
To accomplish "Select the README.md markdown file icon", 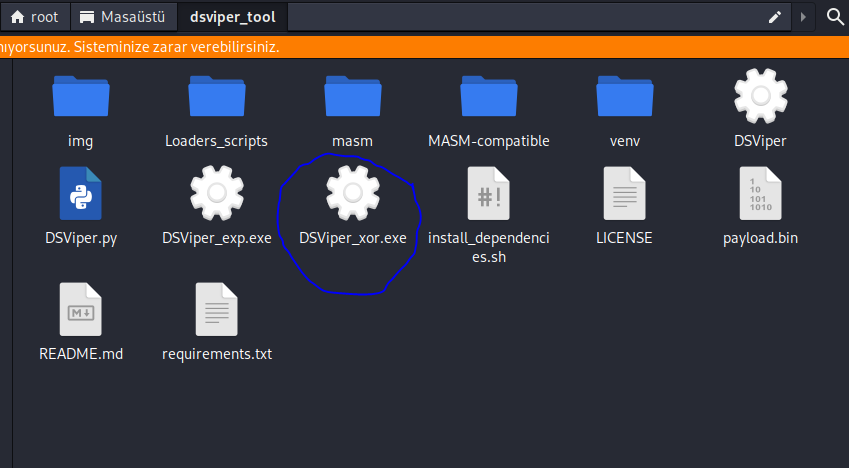I will (x=81, y=309).
